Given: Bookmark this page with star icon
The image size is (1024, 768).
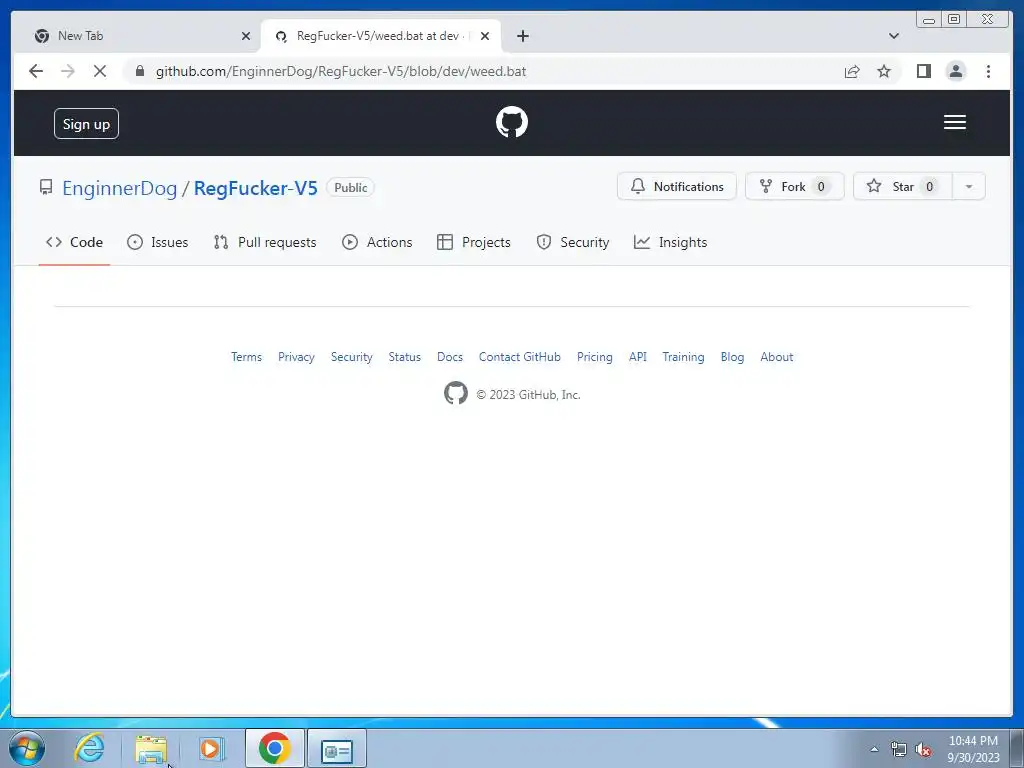Looking at the screenshot, I should tap(884, 71).
